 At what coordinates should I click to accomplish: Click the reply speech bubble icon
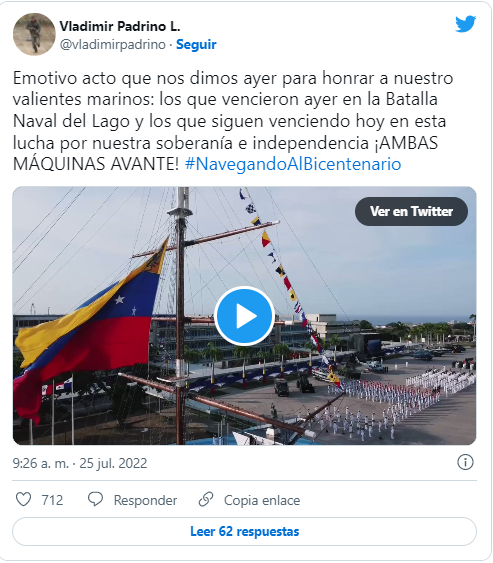point(96,499)
